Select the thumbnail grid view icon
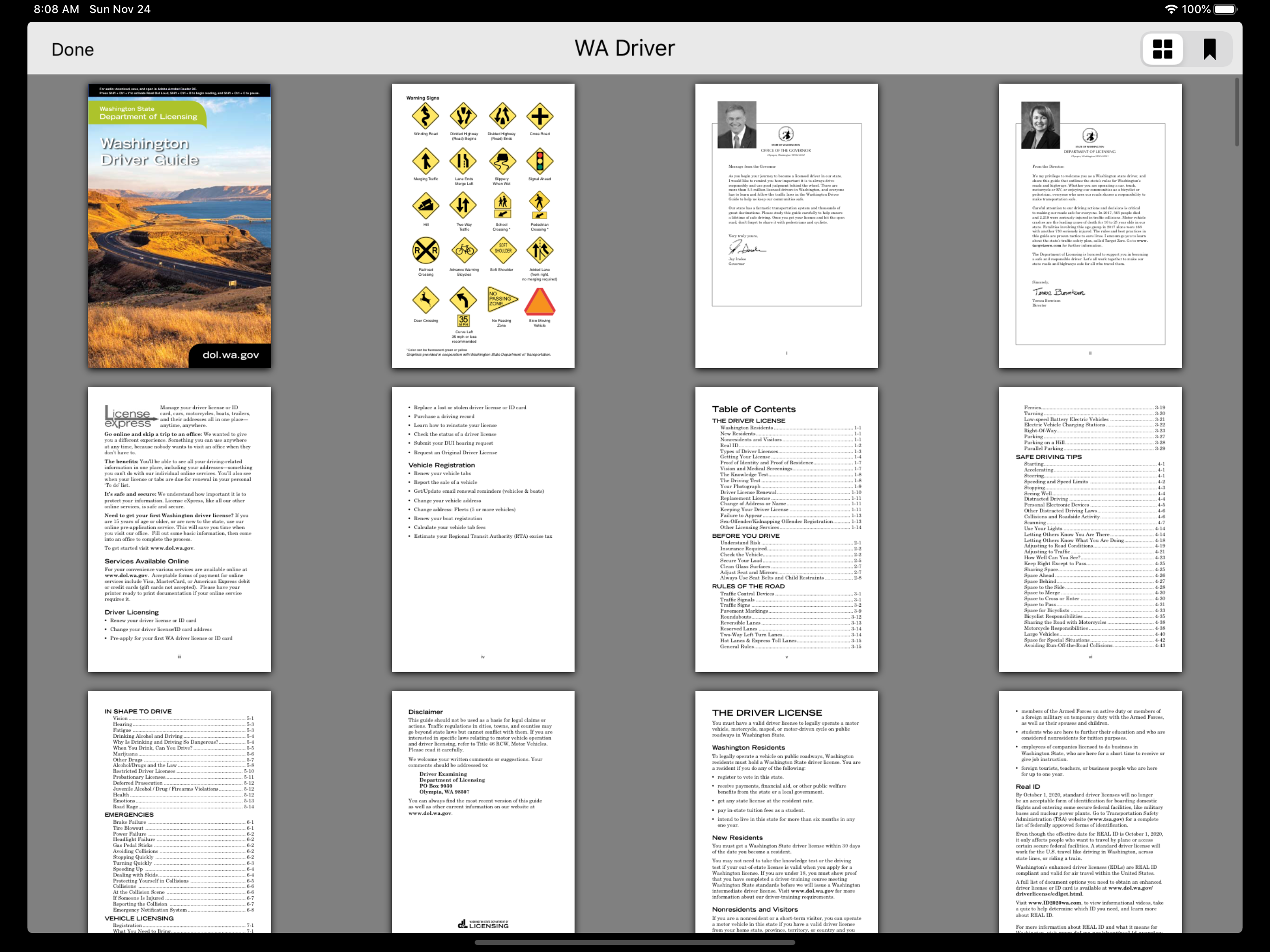Screen dimensions: 1270x952 click(x=1163, y=49)
